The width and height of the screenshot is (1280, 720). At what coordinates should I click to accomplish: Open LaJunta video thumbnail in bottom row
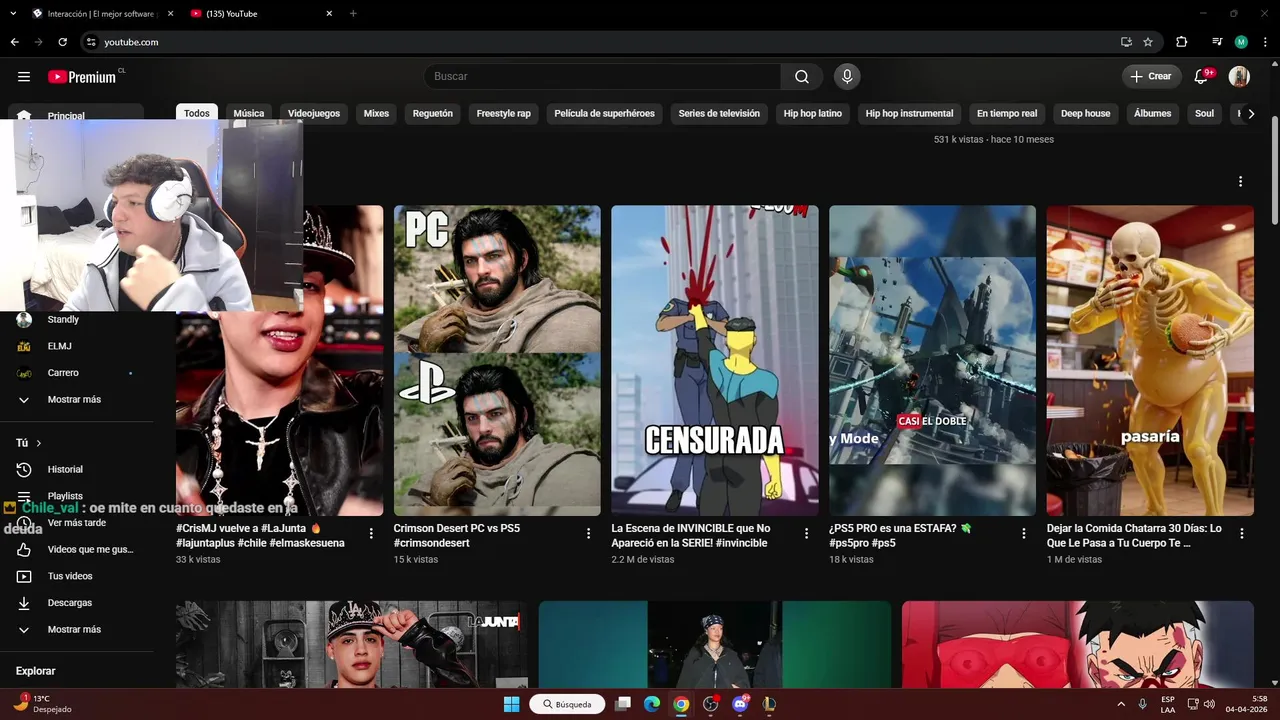tap(352, 644)
